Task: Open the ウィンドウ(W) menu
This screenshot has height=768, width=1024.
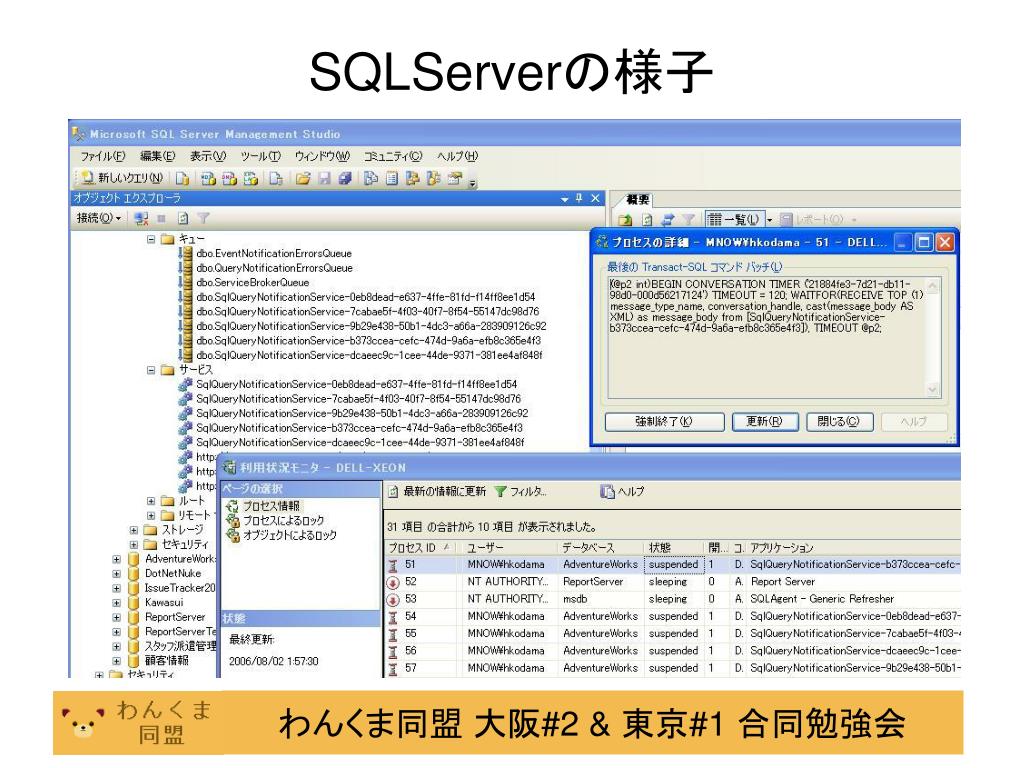Action: point(322,156)
